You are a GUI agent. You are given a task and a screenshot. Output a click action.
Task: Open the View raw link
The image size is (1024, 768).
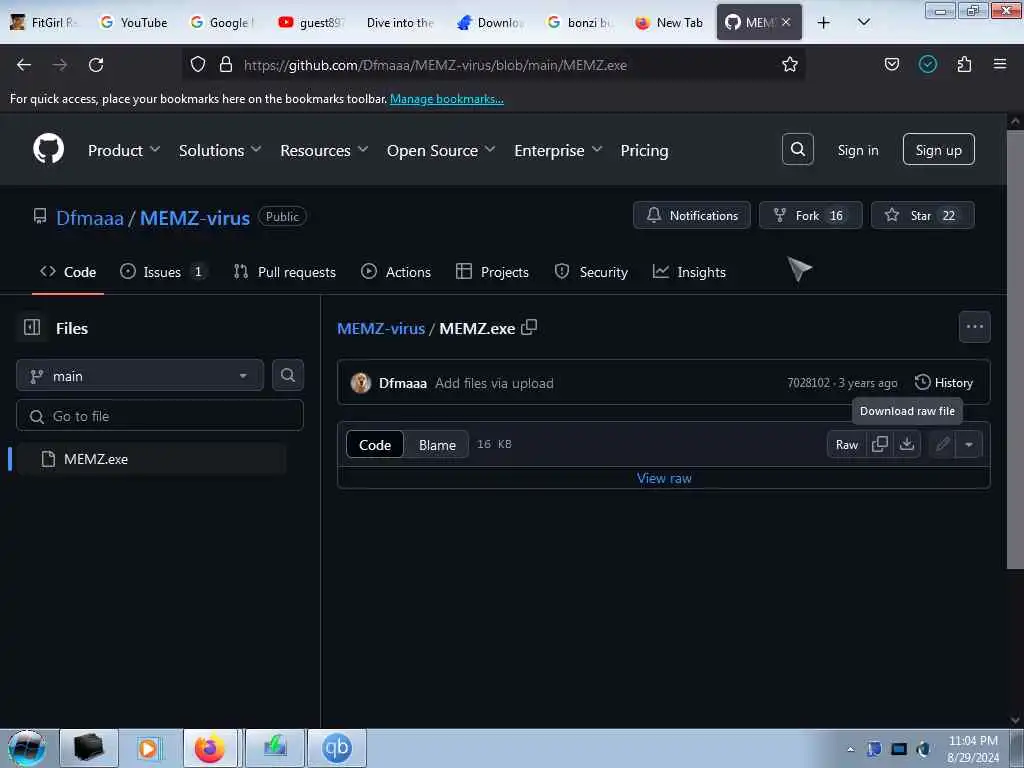664,478
